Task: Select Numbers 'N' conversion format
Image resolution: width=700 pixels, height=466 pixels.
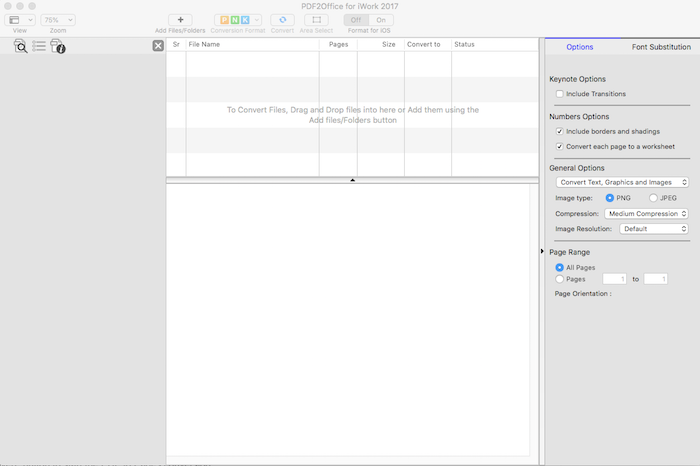Action: 235,20
